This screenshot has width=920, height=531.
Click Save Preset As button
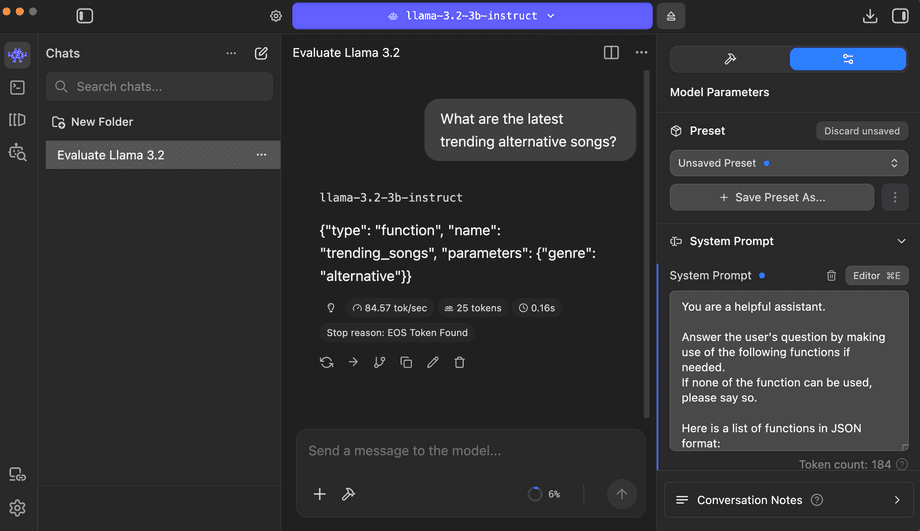tap(772, 197)
